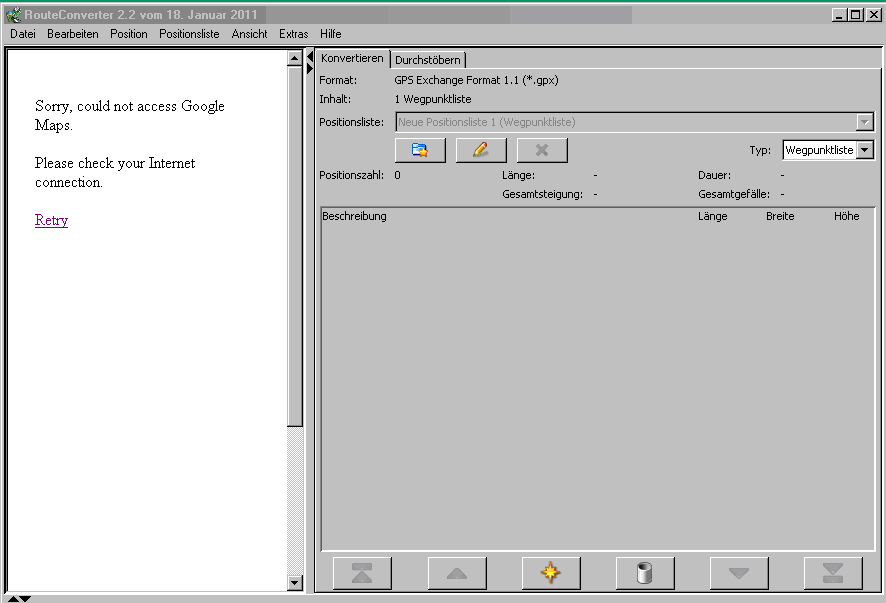The image size is (886, 603).
Task: Click the map panel scroll down arrow
Action: pos(295,582)
